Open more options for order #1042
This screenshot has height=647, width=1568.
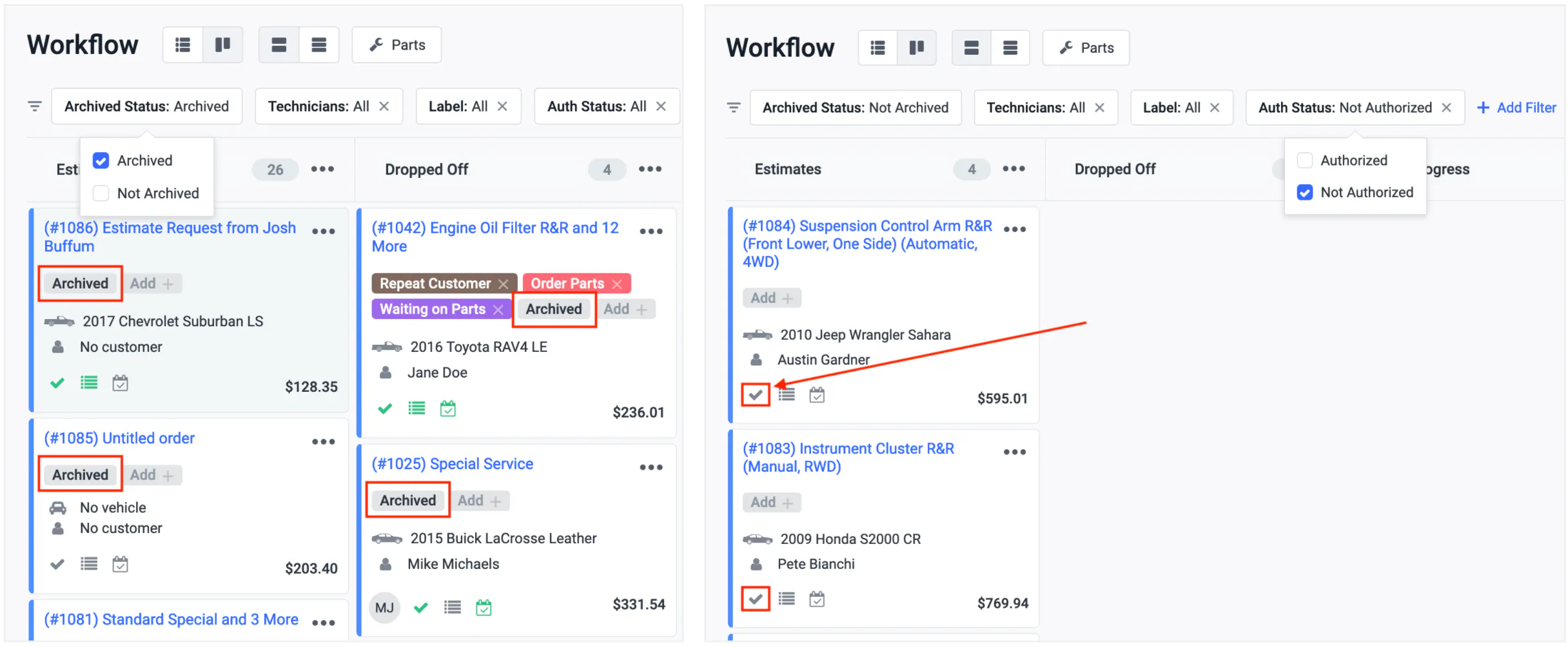pos(651,231)
